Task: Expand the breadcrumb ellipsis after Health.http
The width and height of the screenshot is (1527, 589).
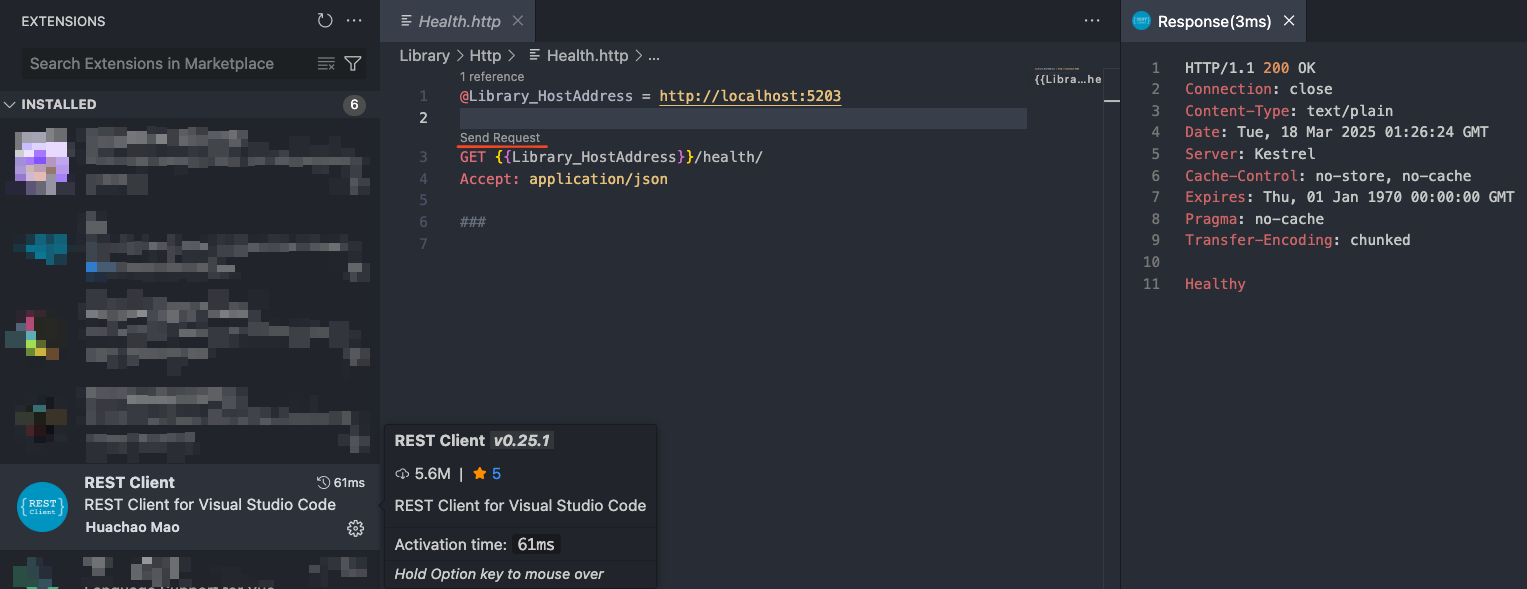Action: point(654,55)
